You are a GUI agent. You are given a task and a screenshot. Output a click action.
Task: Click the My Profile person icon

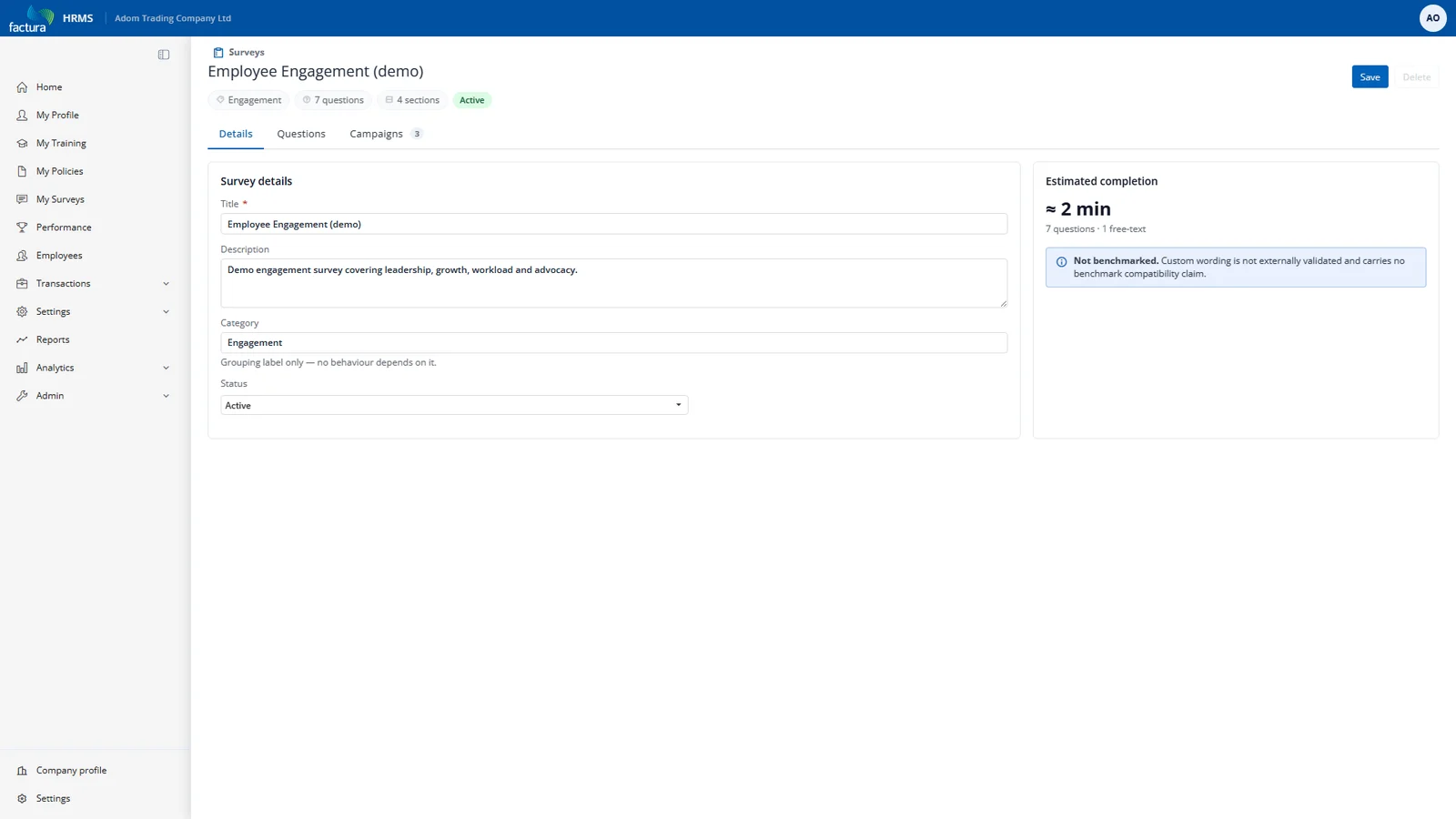22,116
